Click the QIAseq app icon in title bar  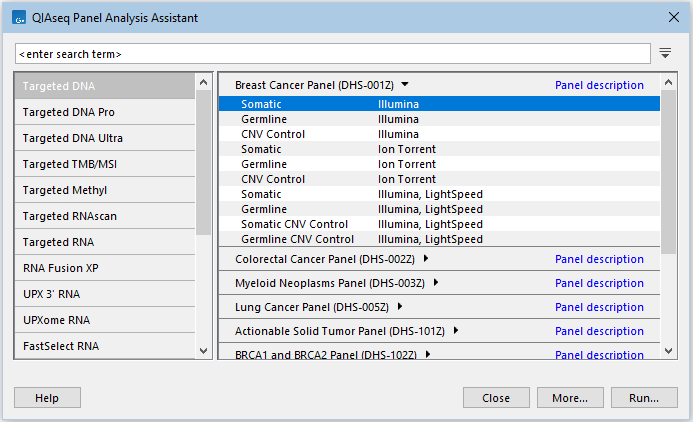[19, 18]
